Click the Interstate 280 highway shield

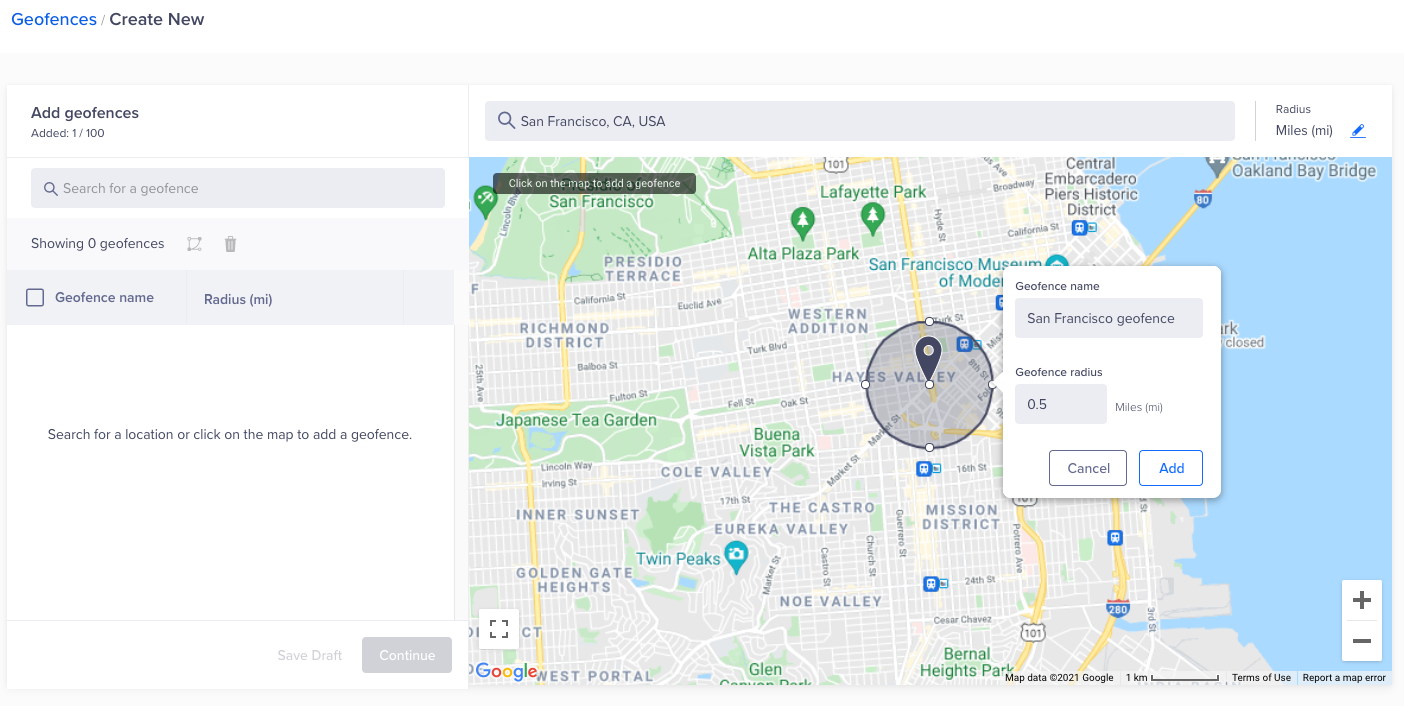[x=1118, y=607]
